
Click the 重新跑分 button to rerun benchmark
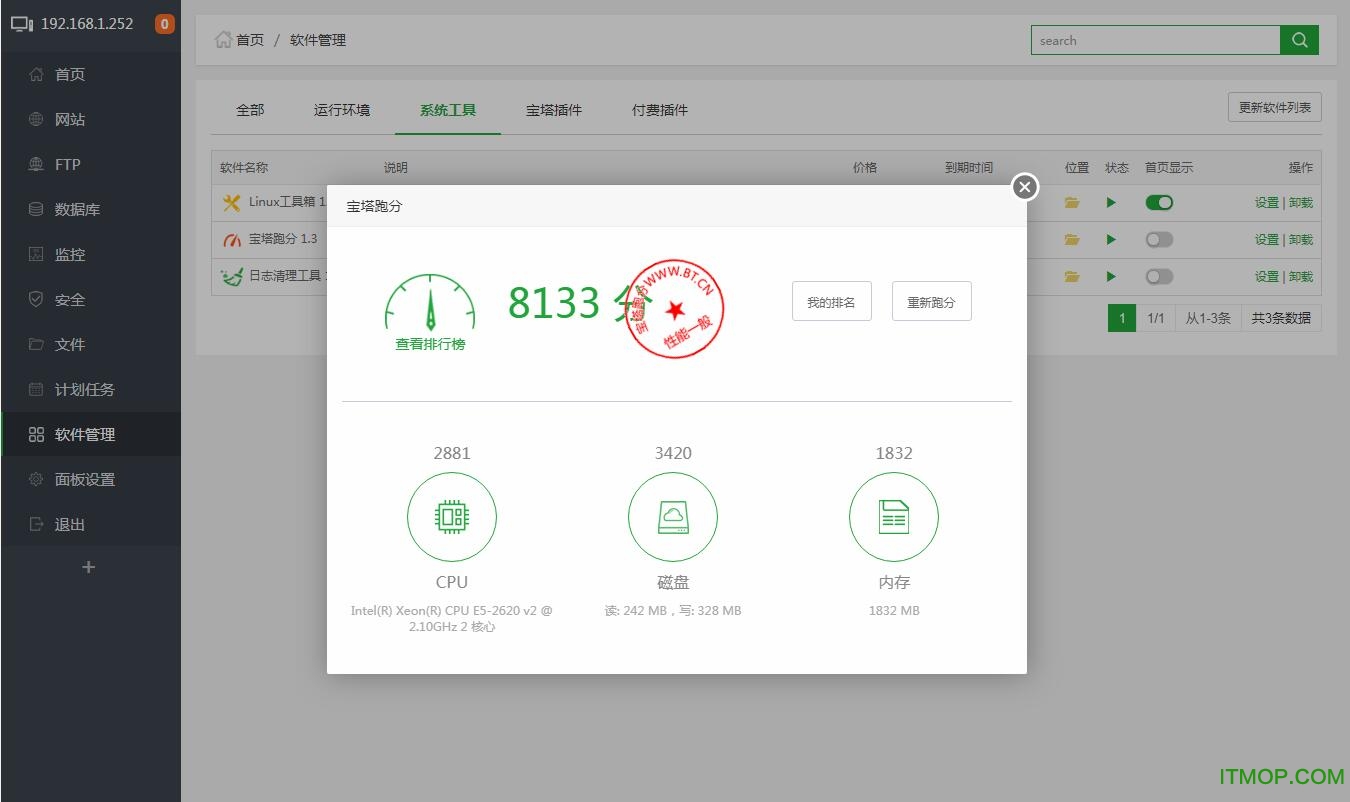(931, 300)
